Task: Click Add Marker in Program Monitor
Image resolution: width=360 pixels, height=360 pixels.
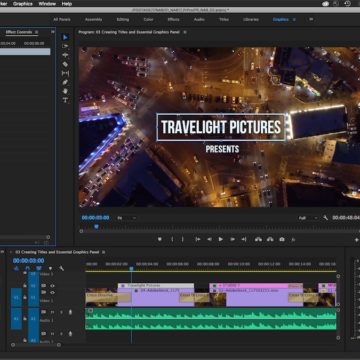Action: pyautogui.click(x=160, y=239)
